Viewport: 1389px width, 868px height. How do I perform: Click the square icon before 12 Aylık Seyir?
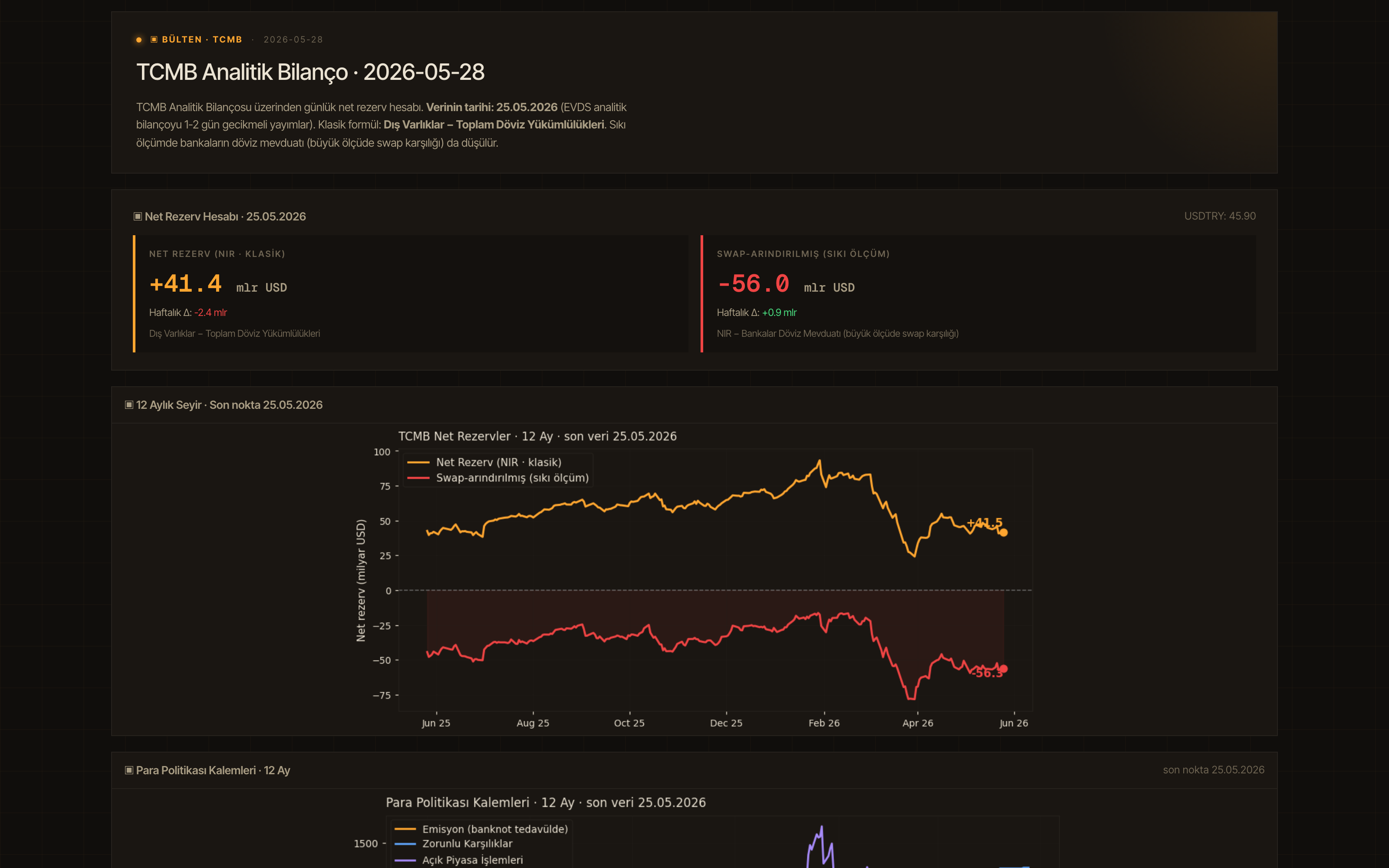click(x=129, y=405)
